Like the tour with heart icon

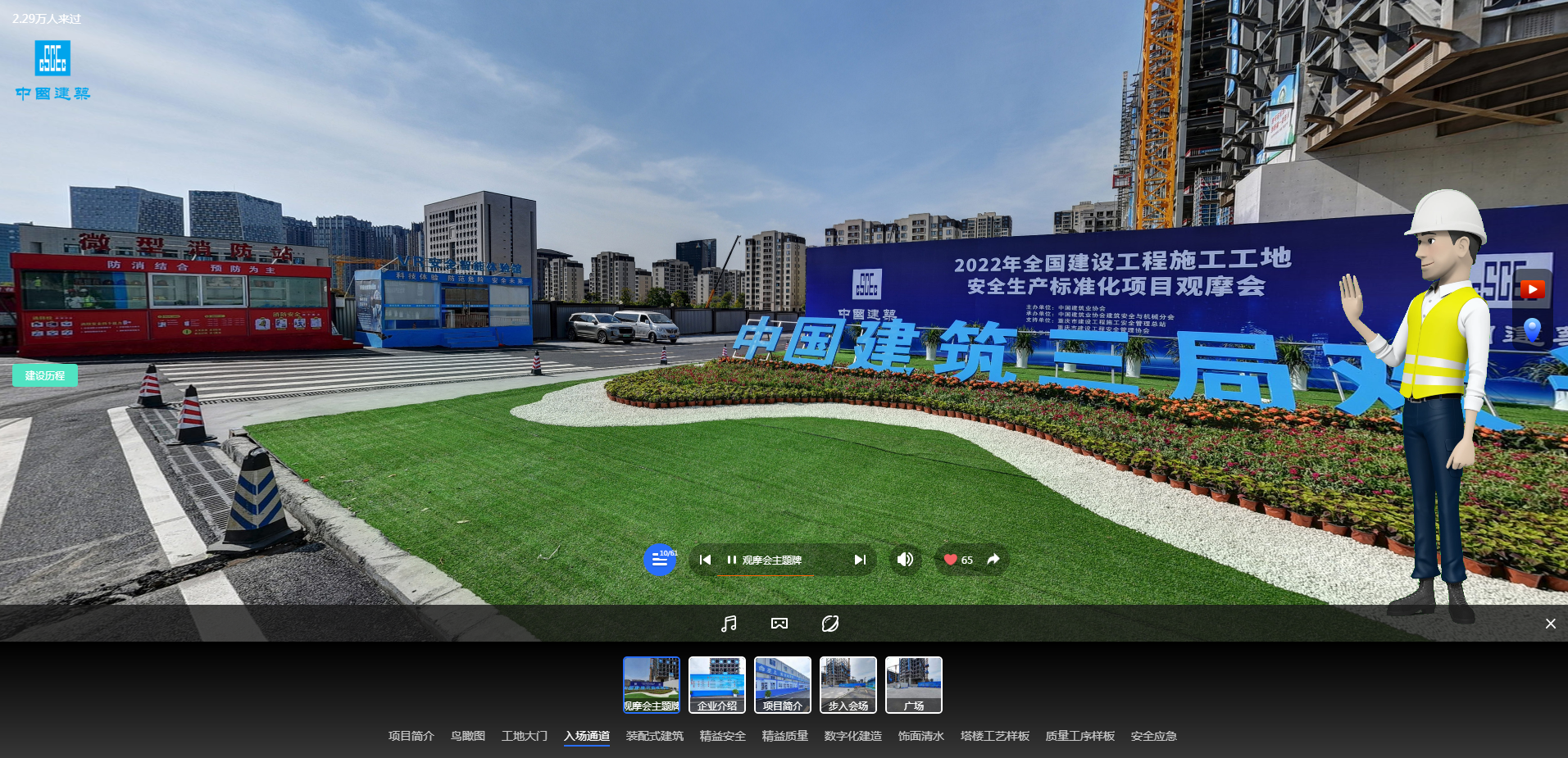point(951,560)
